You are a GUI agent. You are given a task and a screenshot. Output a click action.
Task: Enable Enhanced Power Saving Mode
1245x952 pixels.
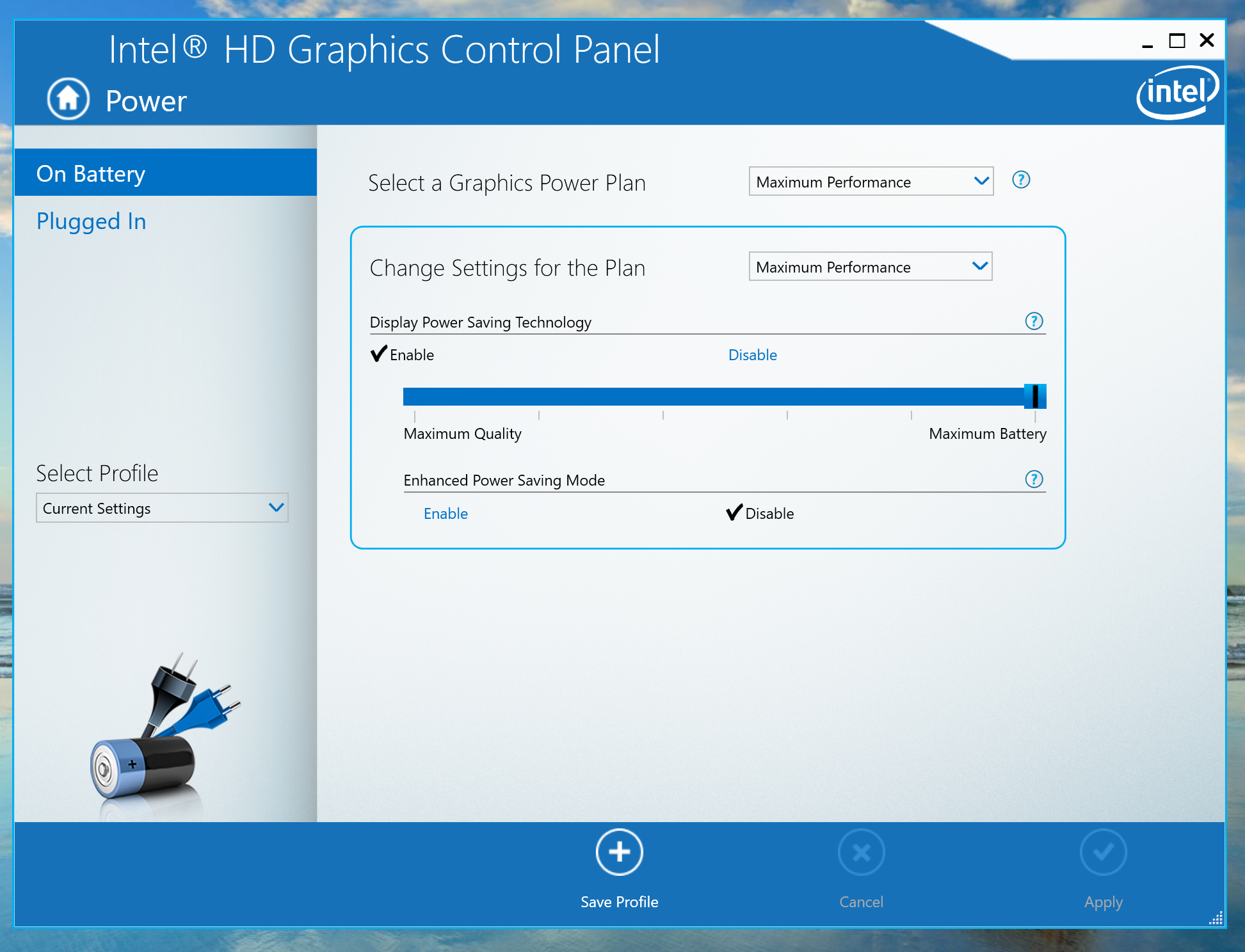[446, 514]
